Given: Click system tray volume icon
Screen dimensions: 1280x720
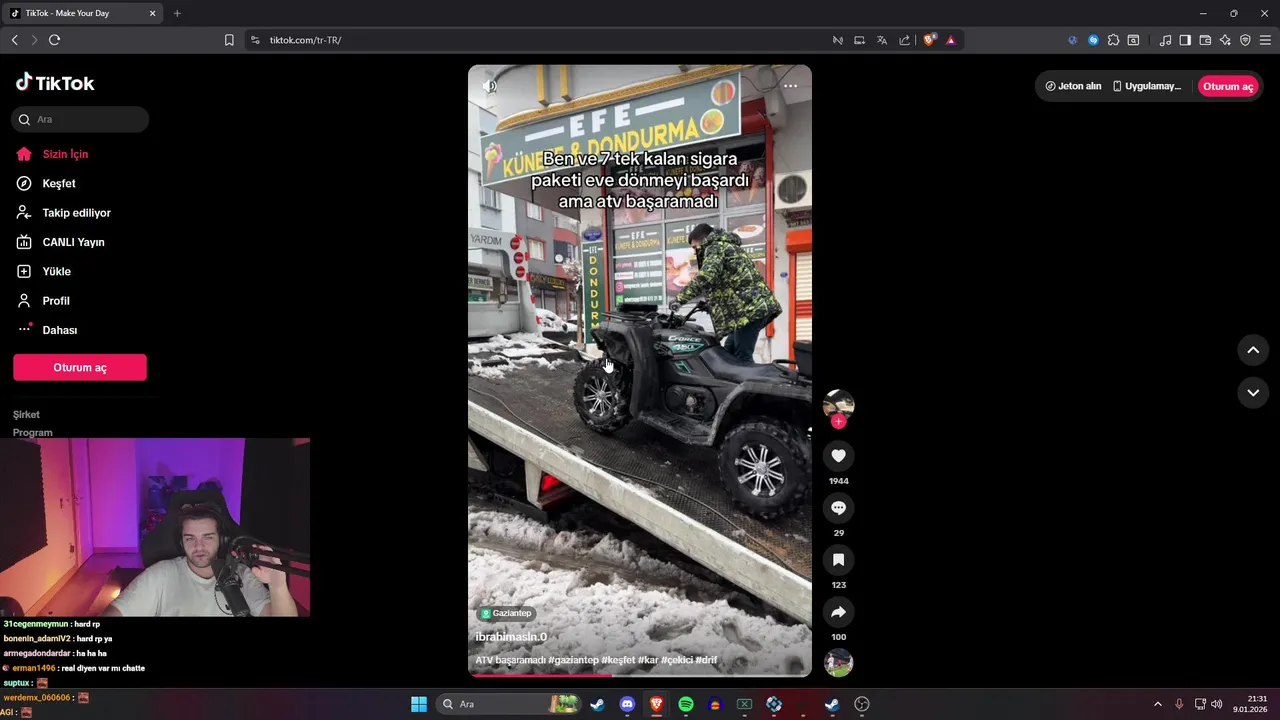Looking at the screenshot, I should tap(1217, 704).
